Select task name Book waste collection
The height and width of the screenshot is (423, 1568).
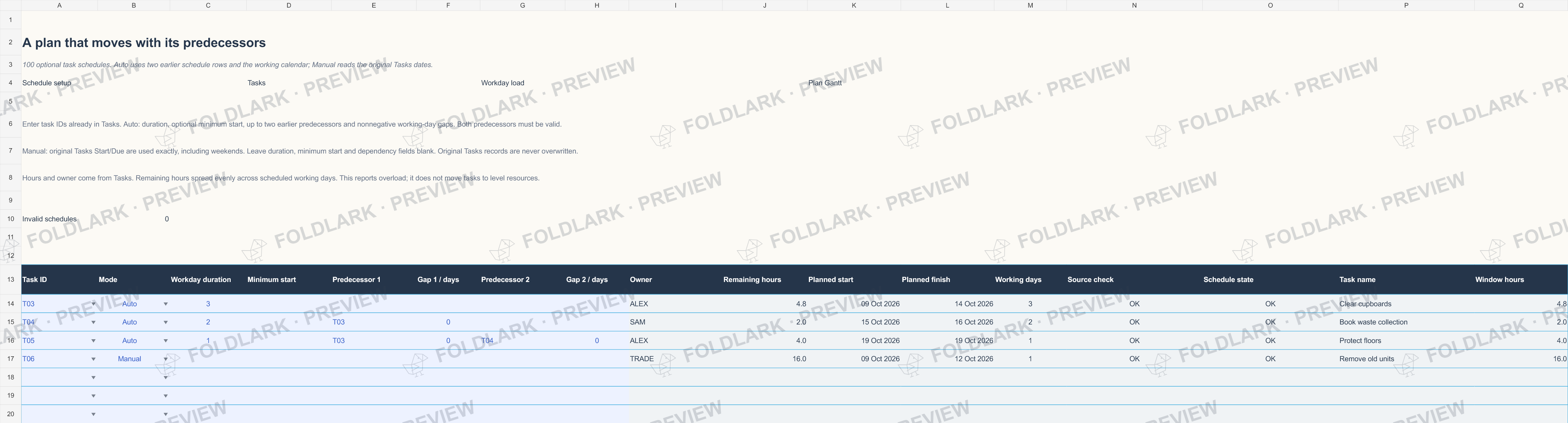pos(1406,322)
